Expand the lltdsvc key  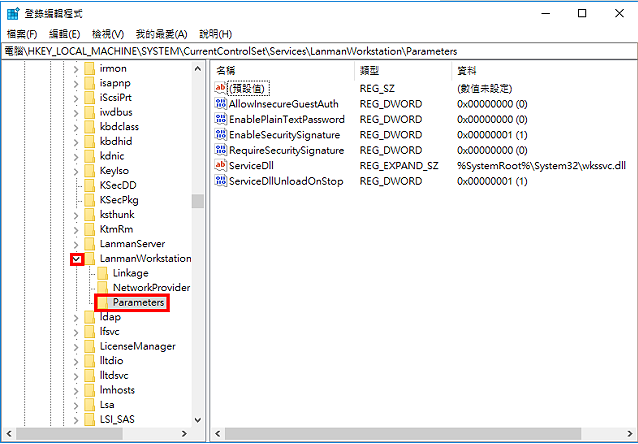coord(76,376)
